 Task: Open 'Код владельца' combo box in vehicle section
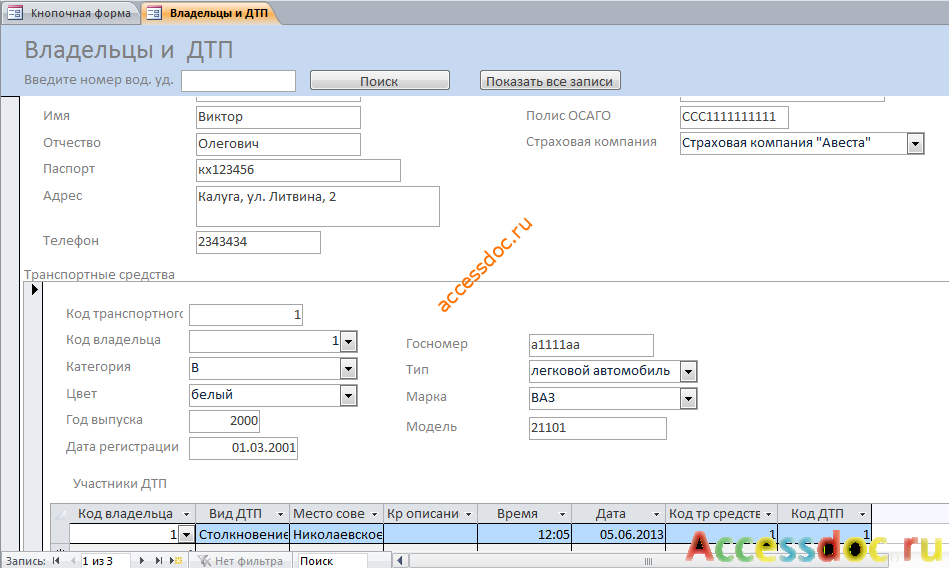[348, 342]
